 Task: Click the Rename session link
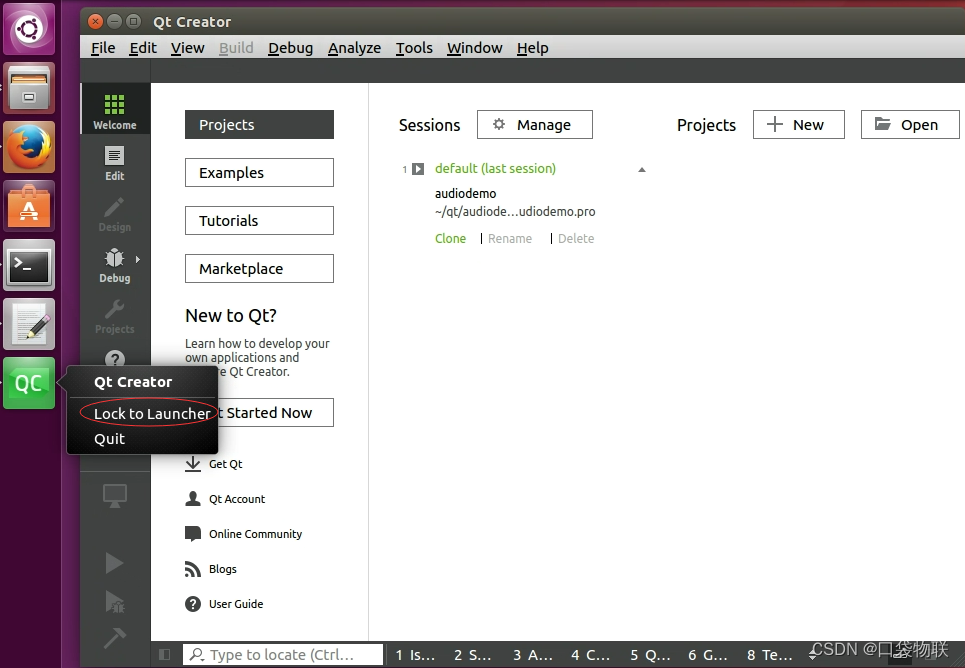[x=510, y=238]
